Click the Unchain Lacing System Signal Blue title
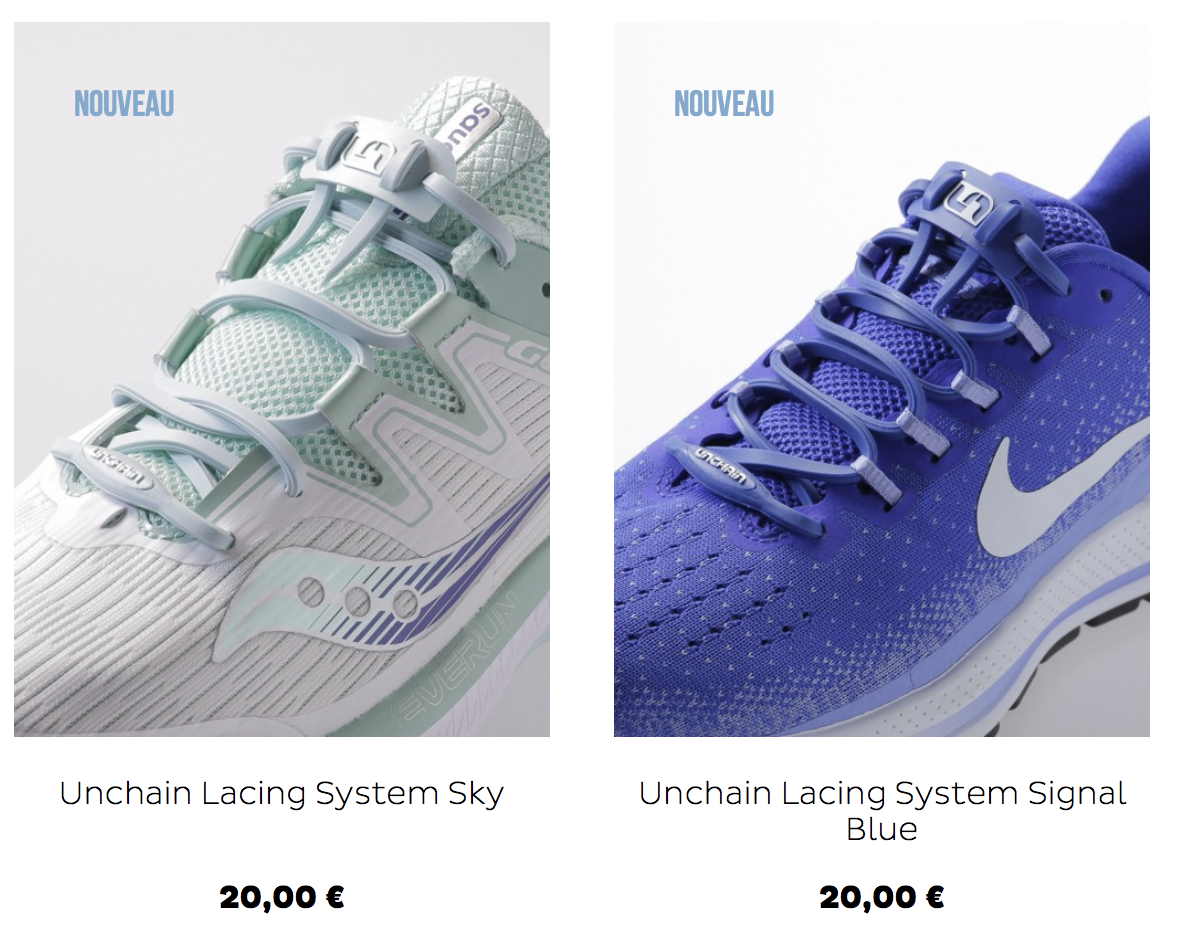Viewport: 1180px width, 930px height. (x=882, y=811)
